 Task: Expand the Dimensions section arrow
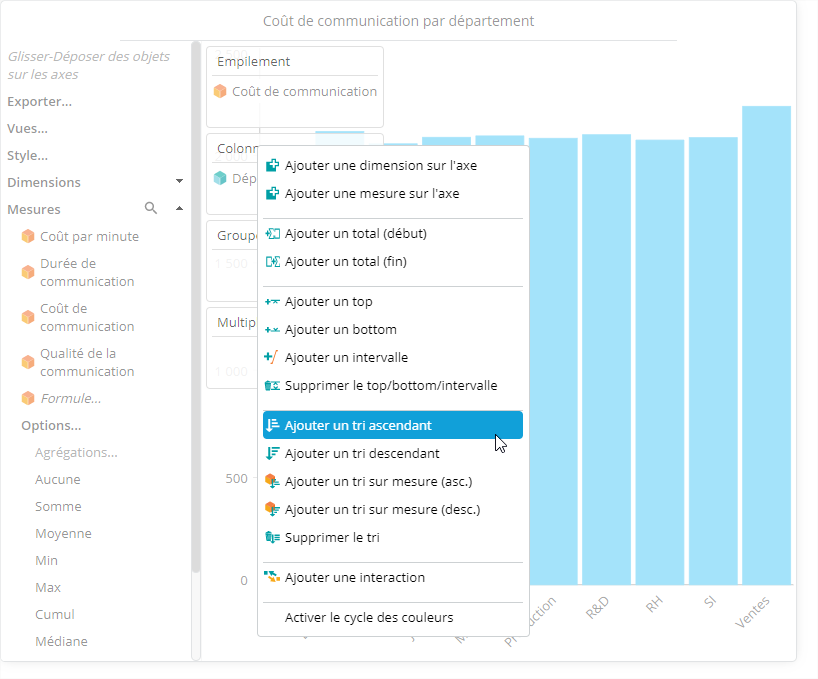[x=179, y=182]
